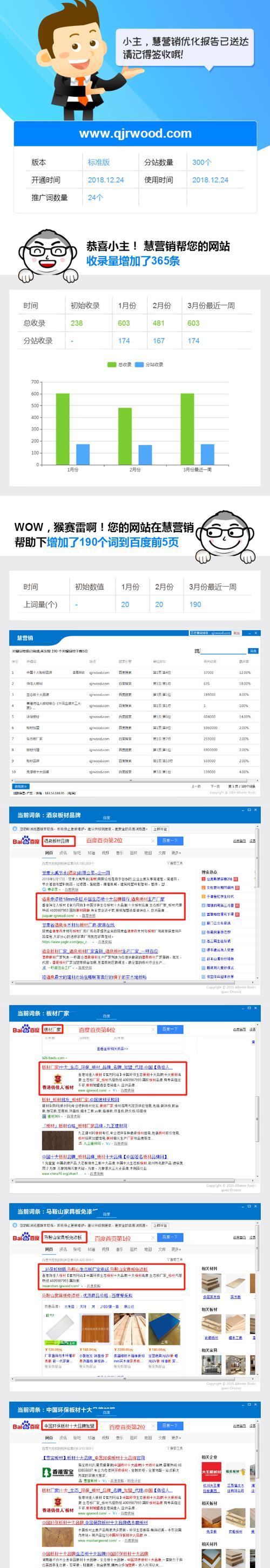Select the 18.00% cell in the keyword table
Viewport: 270px width, 1568px height.
point(245,684)
